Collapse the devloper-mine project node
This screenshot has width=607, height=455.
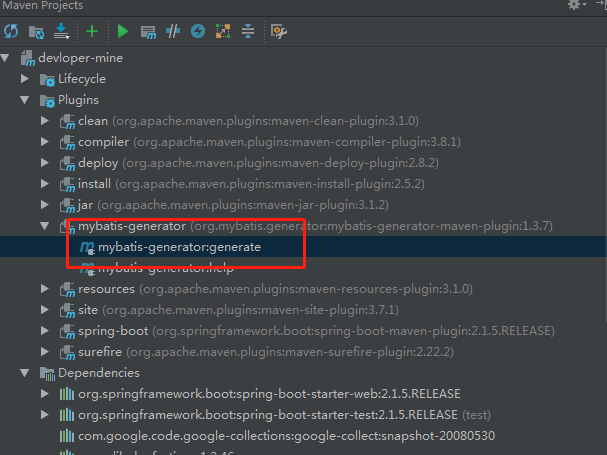[x=5, y=58]
